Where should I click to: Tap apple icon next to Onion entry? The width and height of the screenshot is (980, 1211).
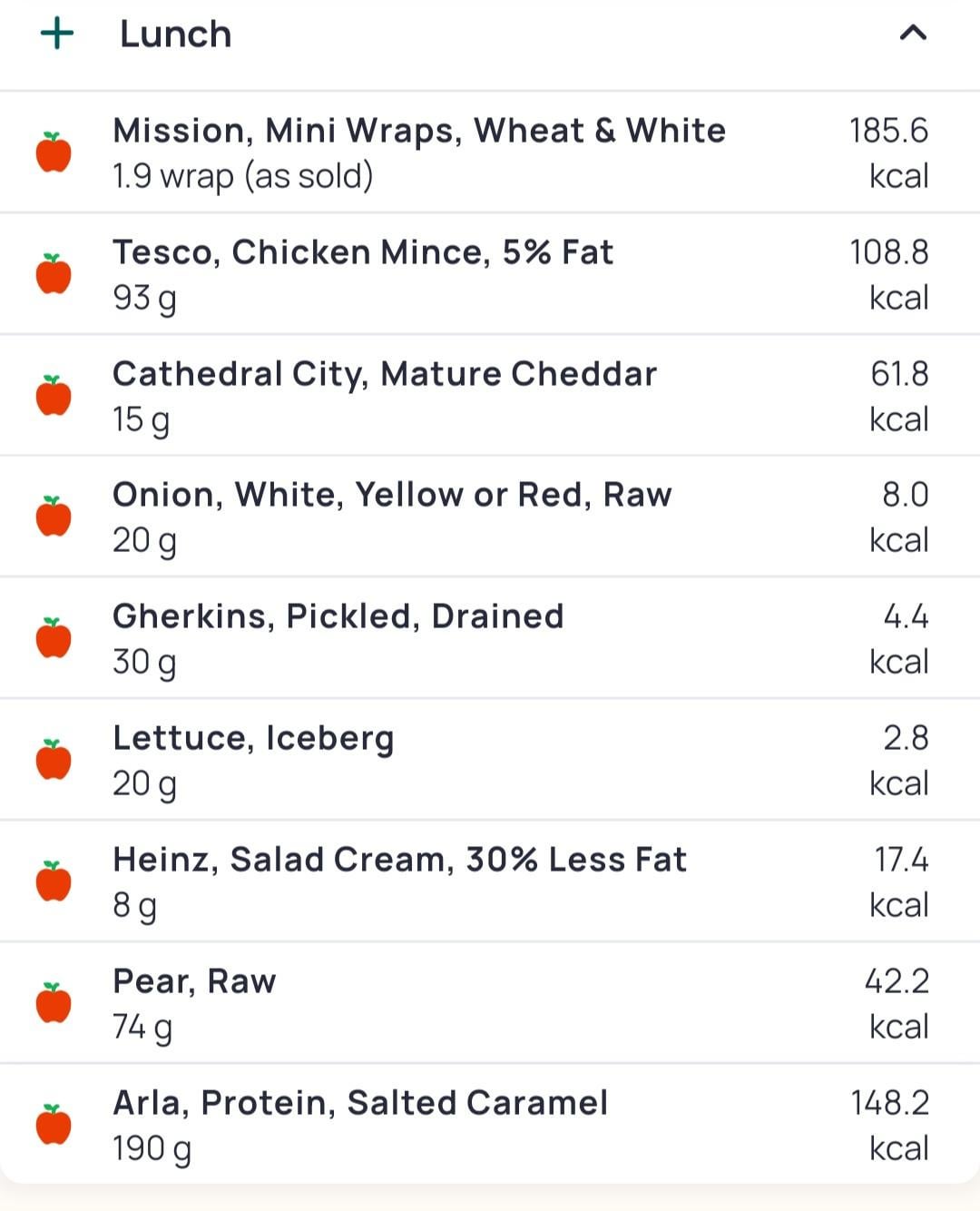pos(54,517)
